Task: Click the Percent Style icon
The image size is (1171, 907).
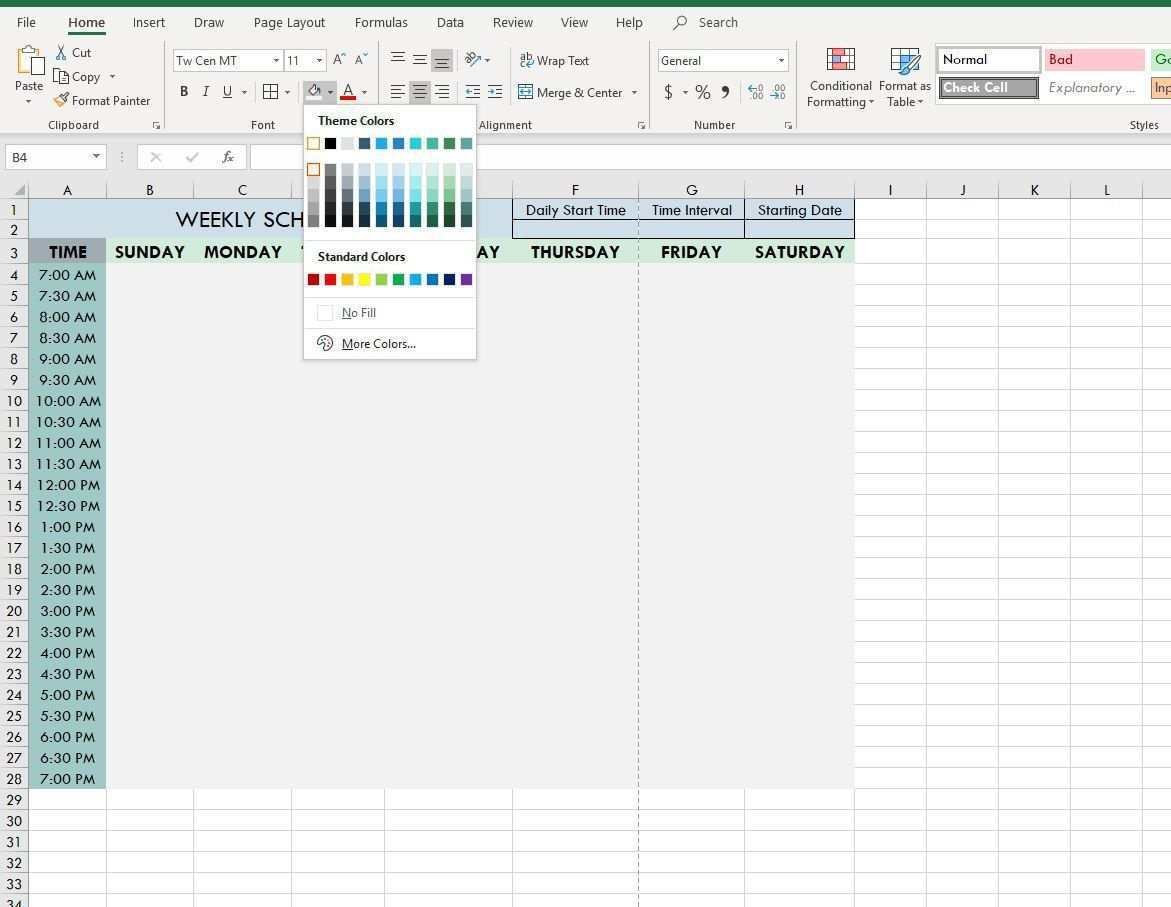Action: click(703, 93)
